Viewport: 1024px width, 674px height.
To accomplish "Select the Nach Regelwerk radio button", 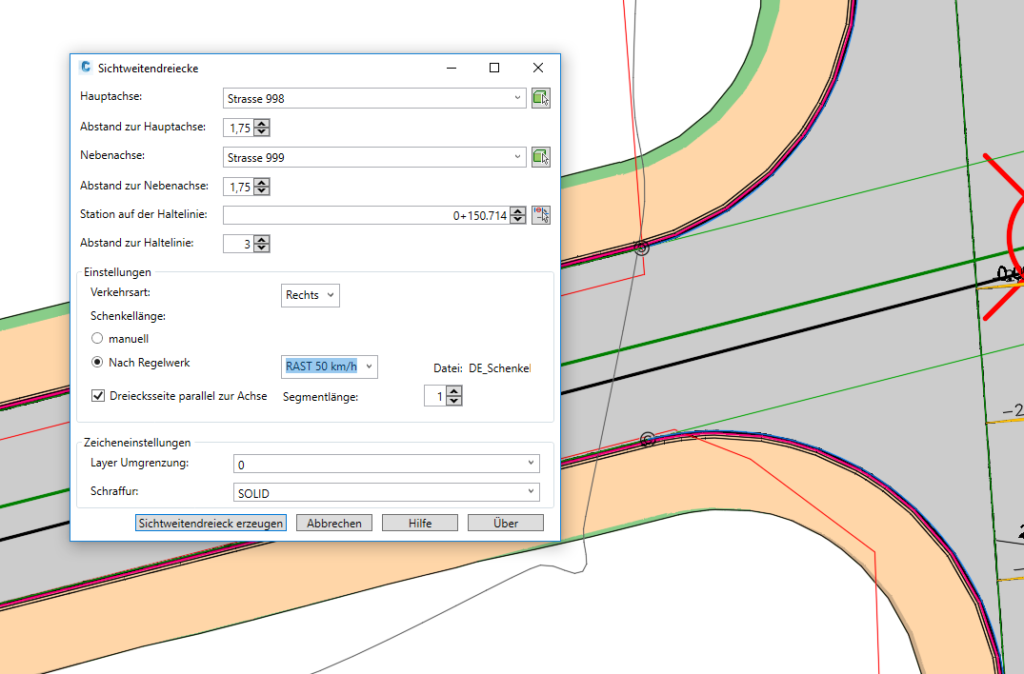I will click(97, 363).
